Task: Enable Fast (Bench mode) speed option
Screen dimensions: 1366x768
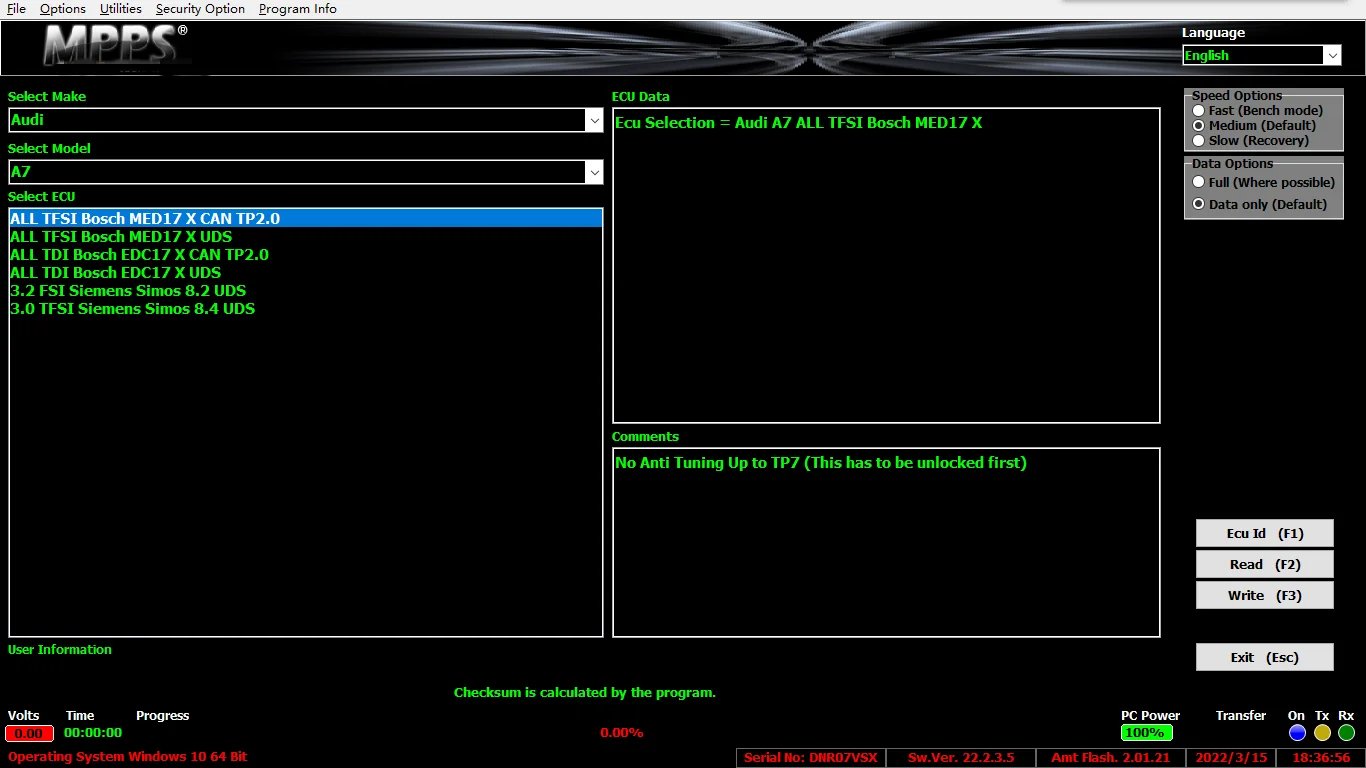Action: (x=1198, y=110)
